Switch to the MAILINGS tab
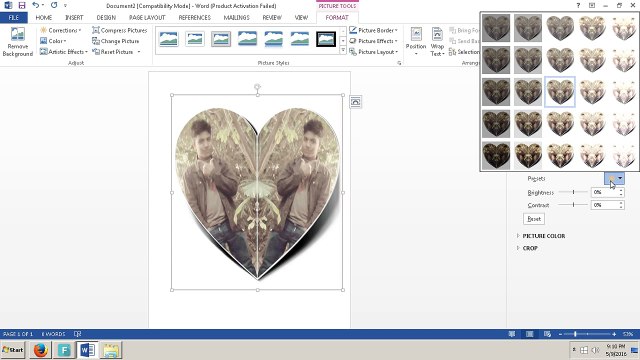The height and width of the screenshot is (360, 640). (236, 18)
